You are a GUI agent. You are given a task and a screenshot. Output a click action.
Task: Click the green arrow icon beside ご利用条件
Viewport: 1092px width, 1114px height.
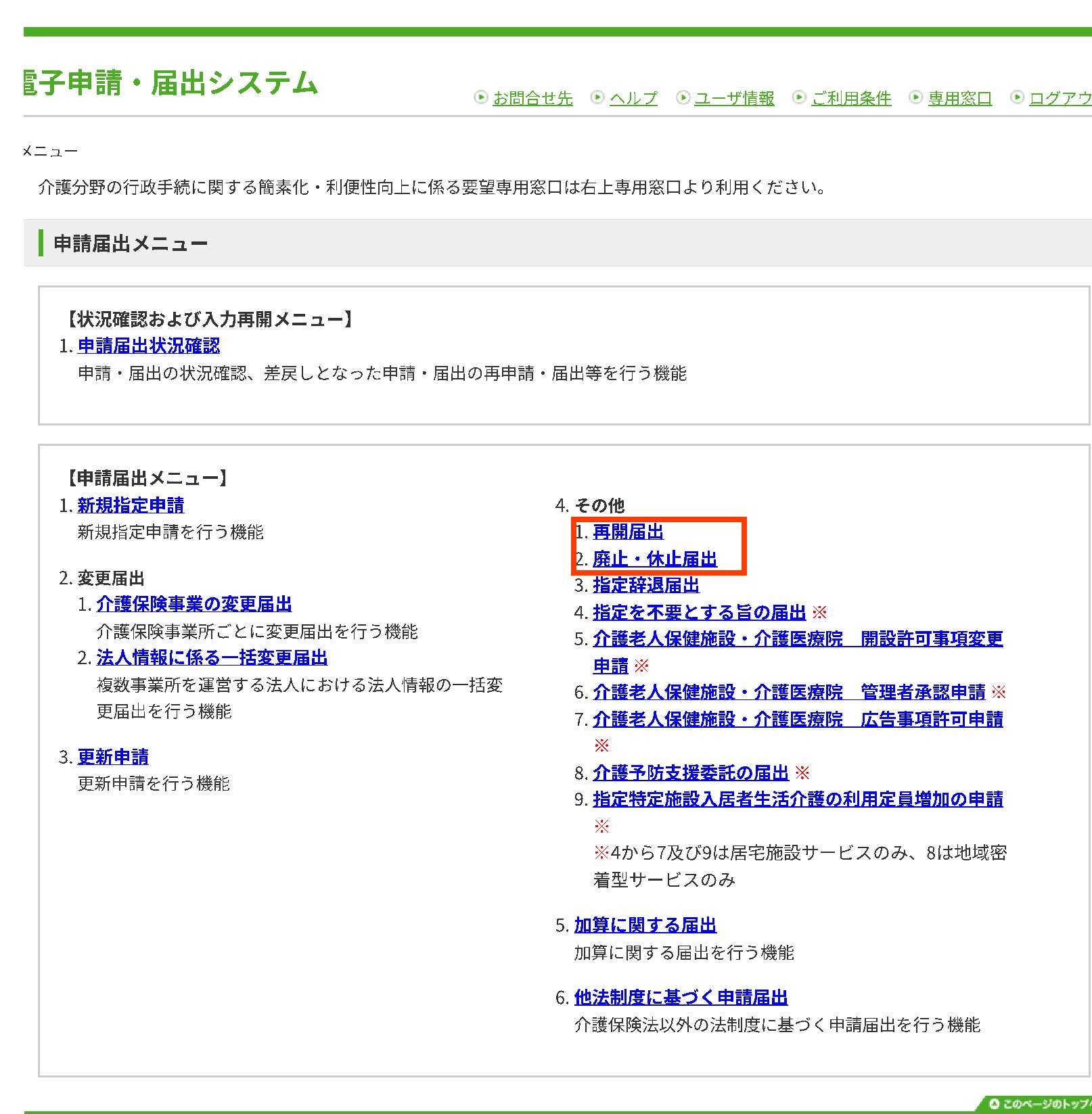pos(800,97)
